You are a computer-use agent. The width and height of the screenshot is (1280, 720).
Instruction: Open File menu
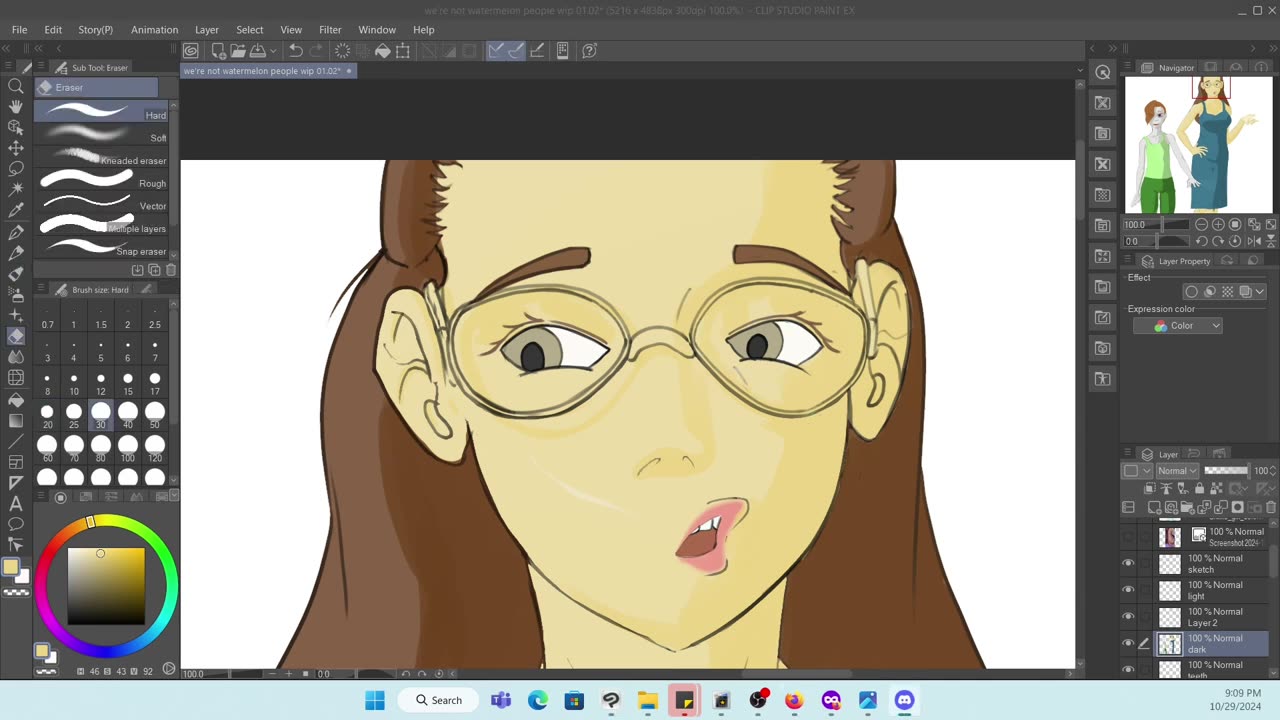[x=19, y=30]
